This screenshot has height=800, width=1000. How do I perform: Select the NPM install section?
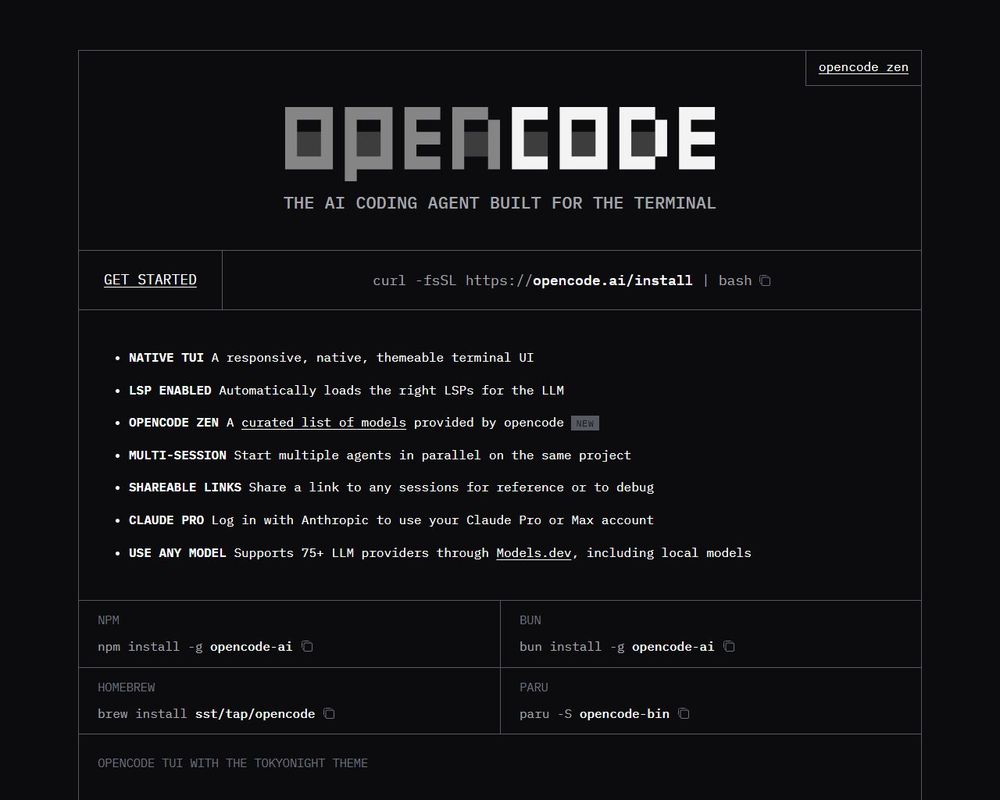click(289, 634)
